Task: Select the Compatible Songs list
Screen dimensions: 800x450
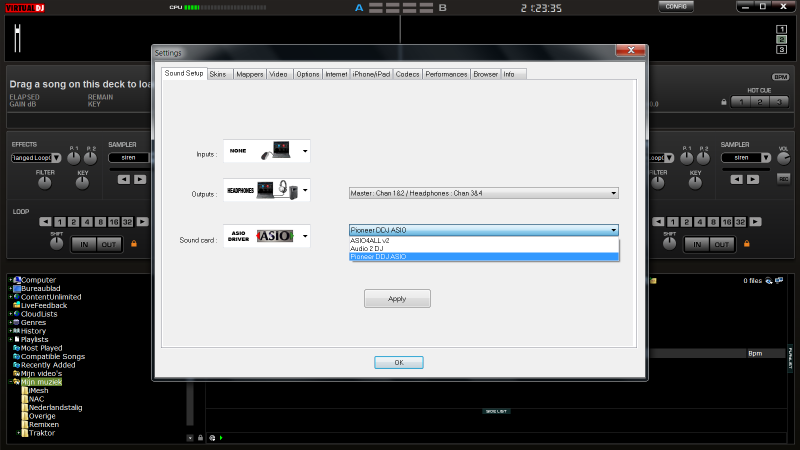Action: [53, 357]
